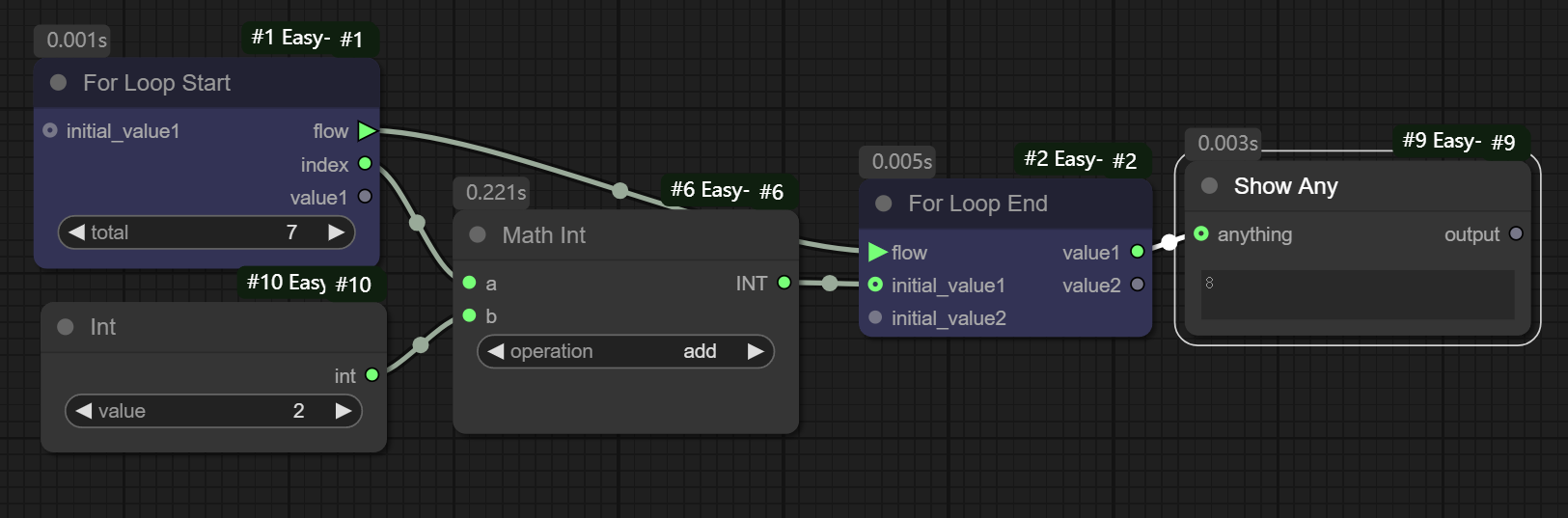
Task: Click the INT output port on Math Int
Action: 784,283
